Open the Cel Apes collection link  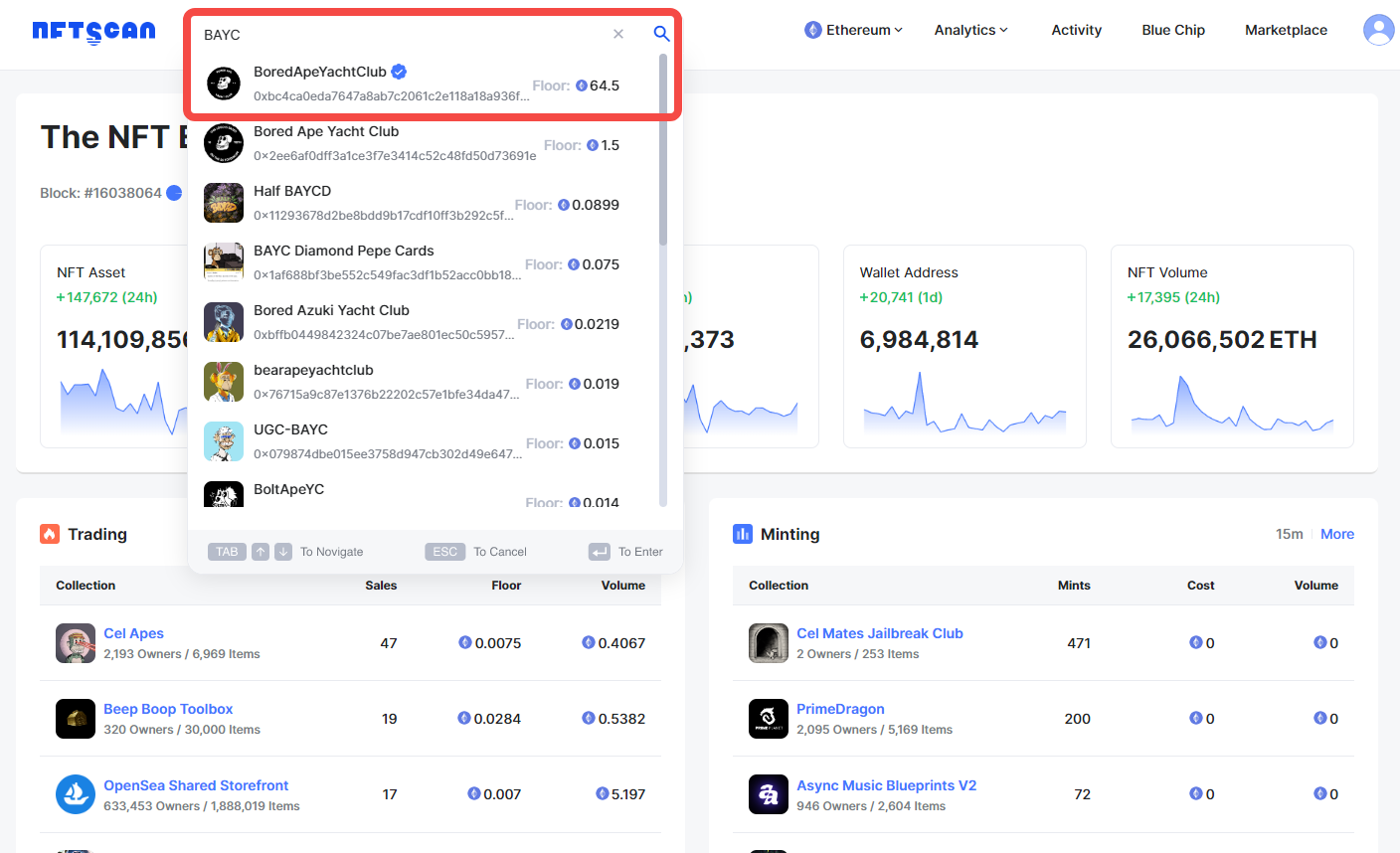pyautogui.click(x=133, y=633)
